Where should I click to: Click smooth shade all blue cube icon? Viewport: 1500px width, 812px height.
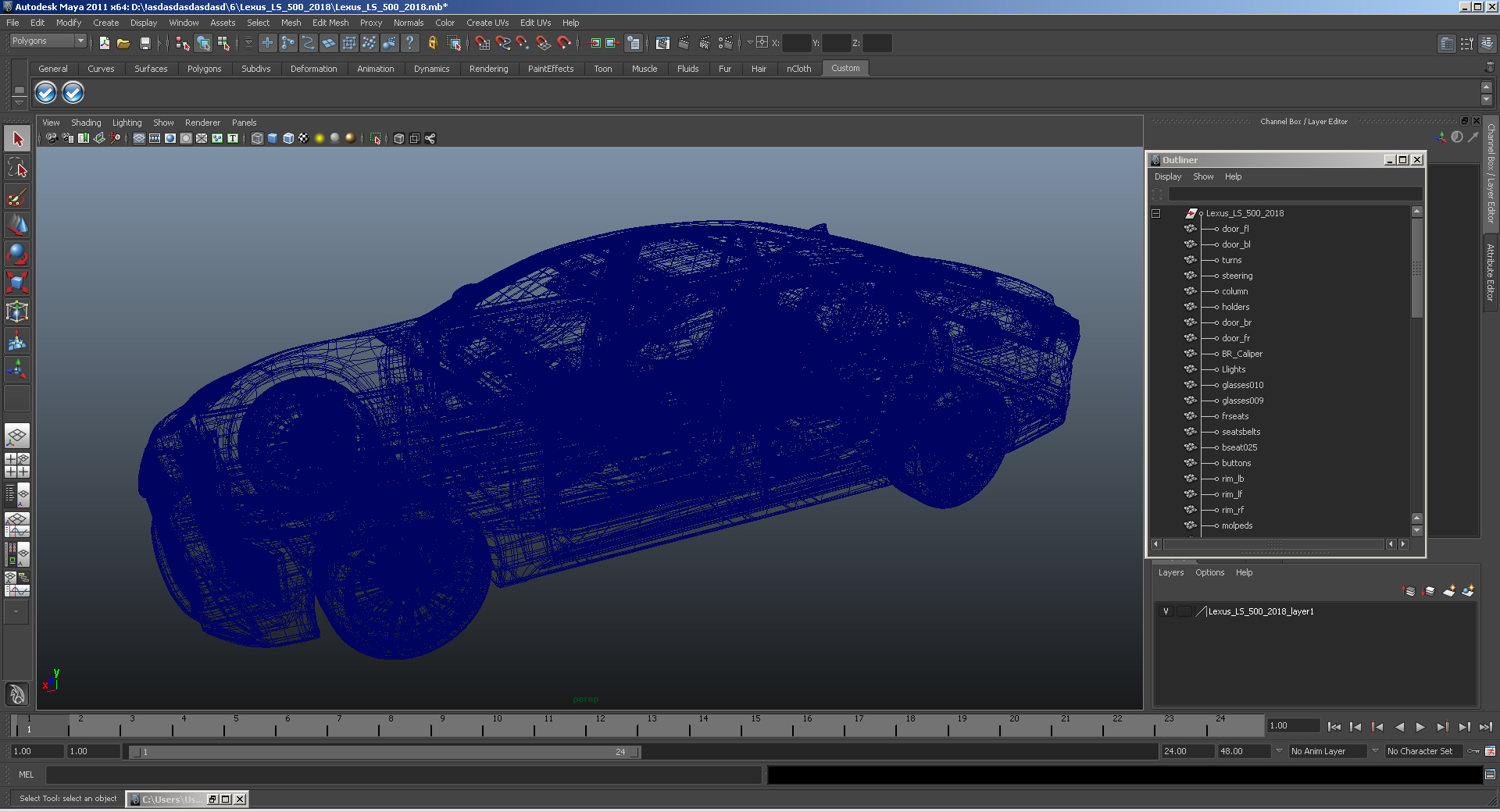273,138
